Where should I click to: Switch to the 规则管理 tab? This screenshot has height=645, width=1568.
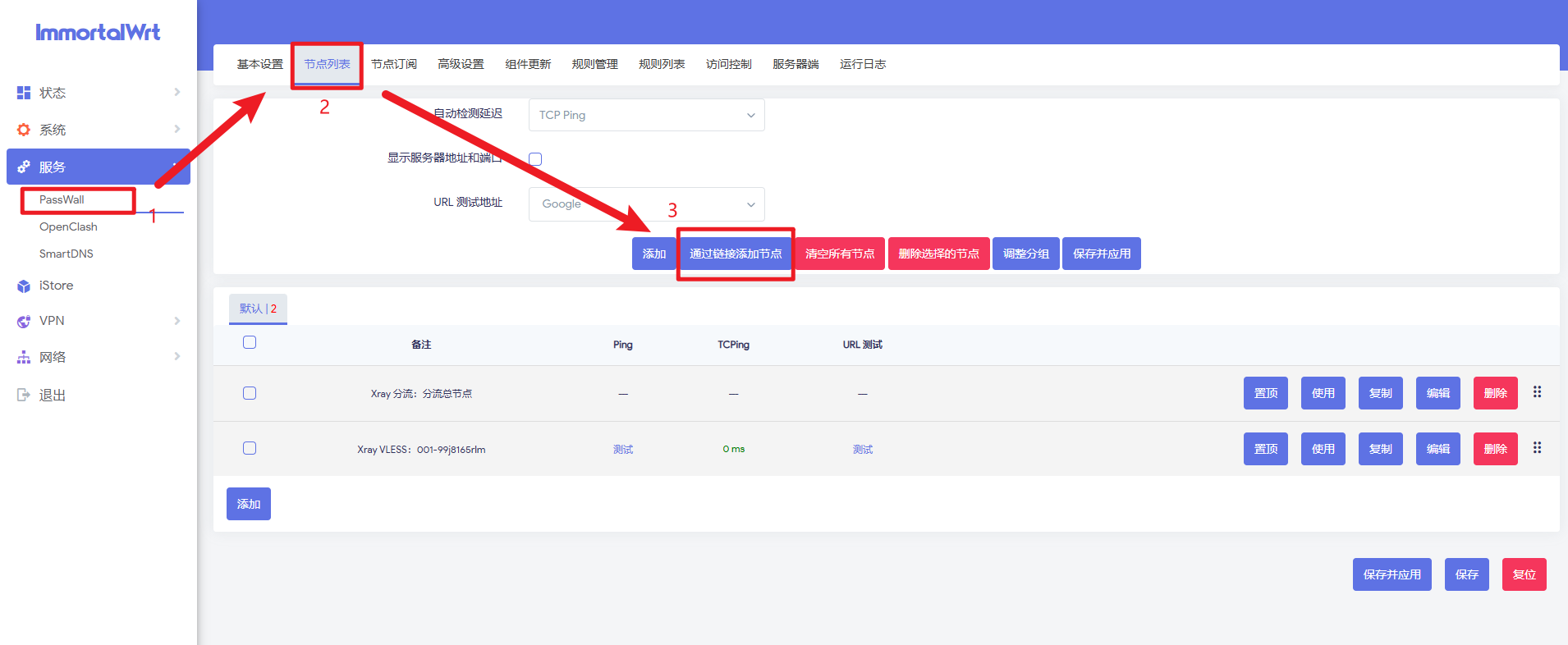click(595, 64)
